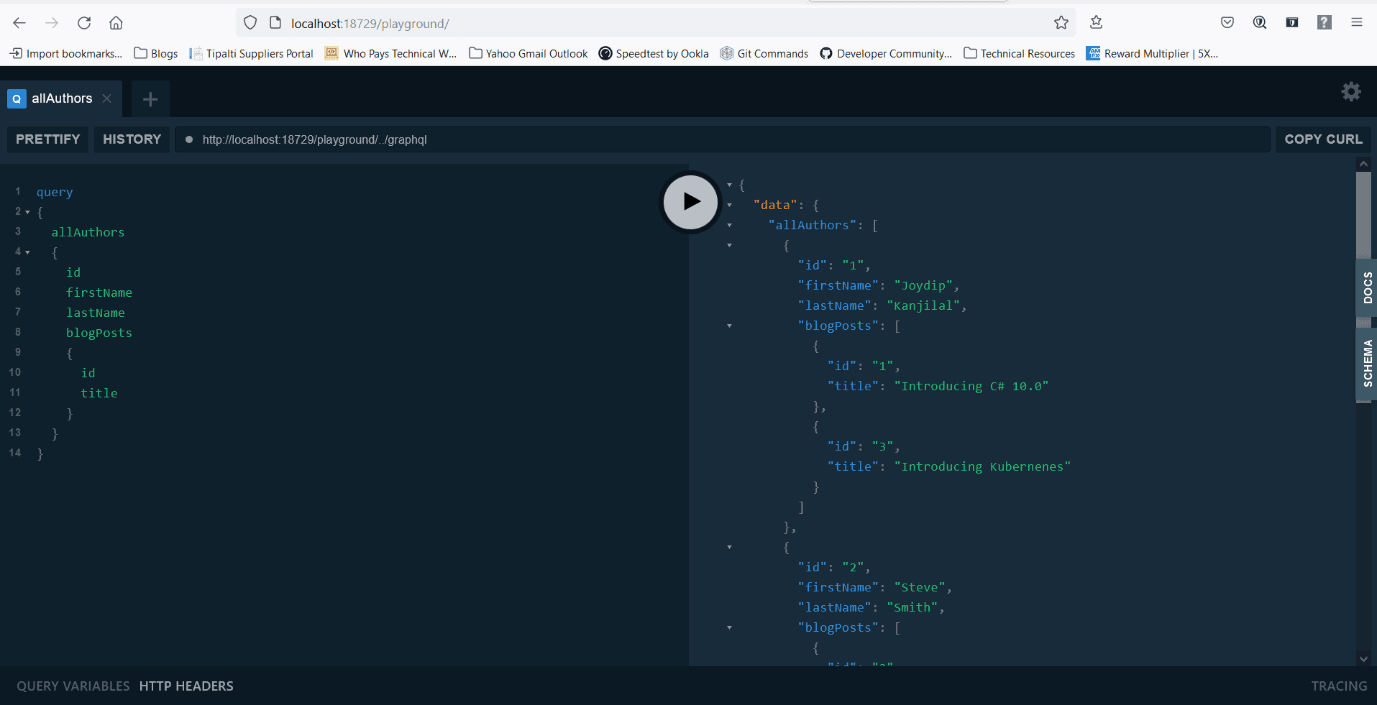Collapse the root response object

point(729,185)
